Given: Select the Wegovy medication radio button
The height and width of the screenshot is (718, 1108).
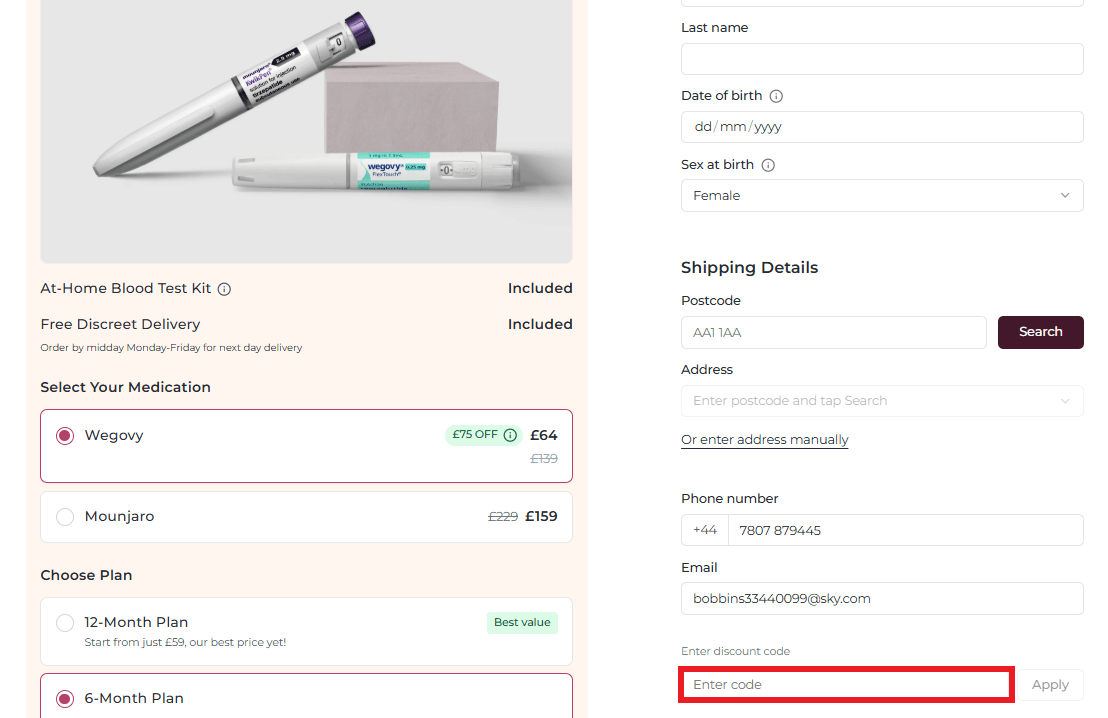Looking at the screenshot, I should point(65,436).
